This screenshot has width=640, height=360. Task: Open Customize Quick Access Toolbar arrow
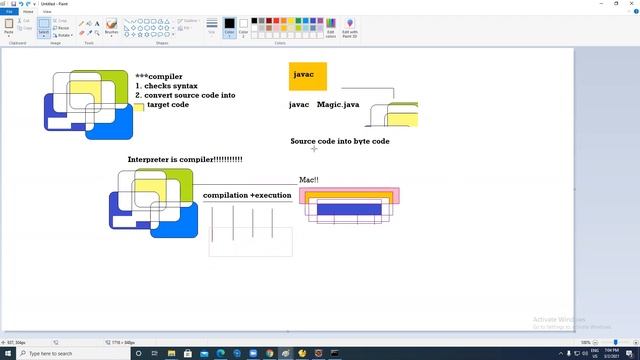point(34,4)
